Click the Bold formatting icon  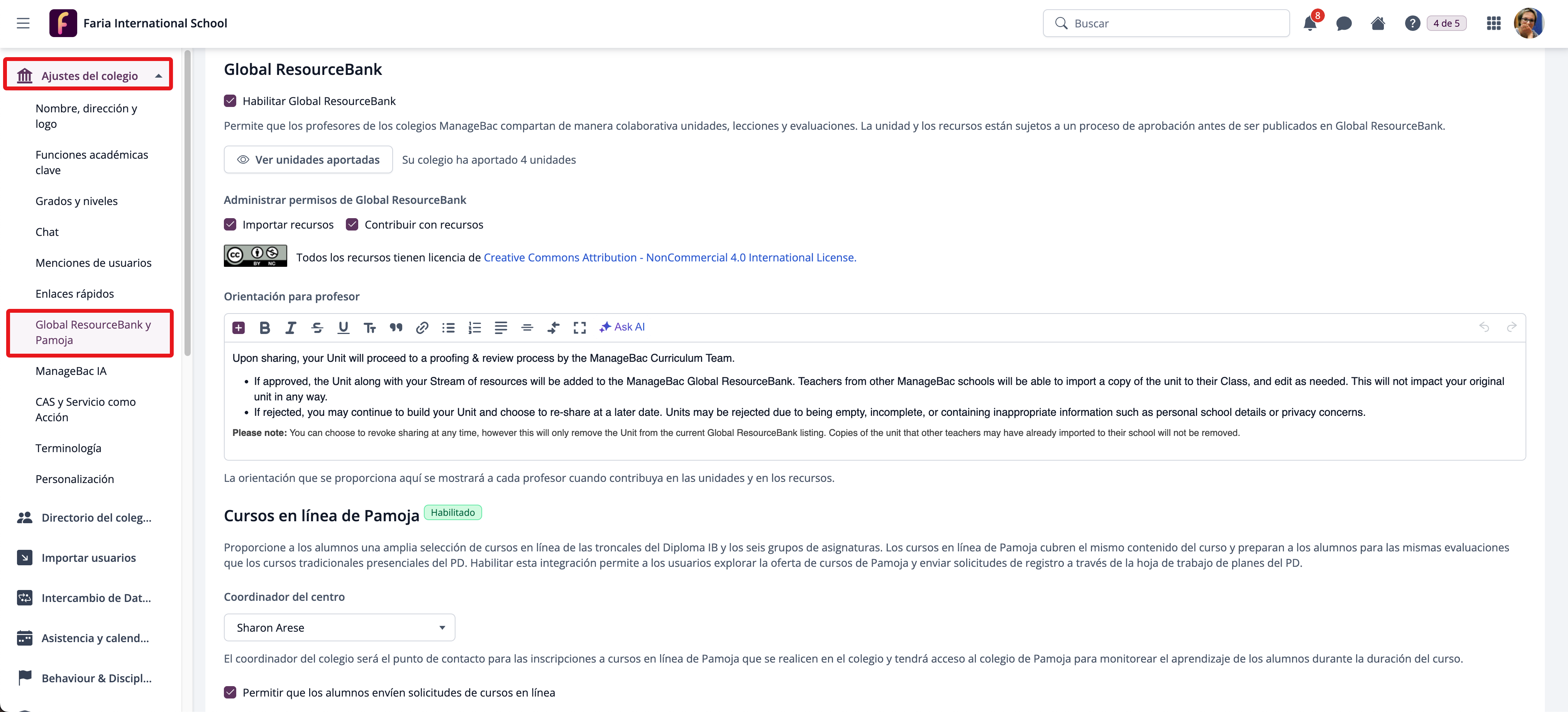[264, 328]
